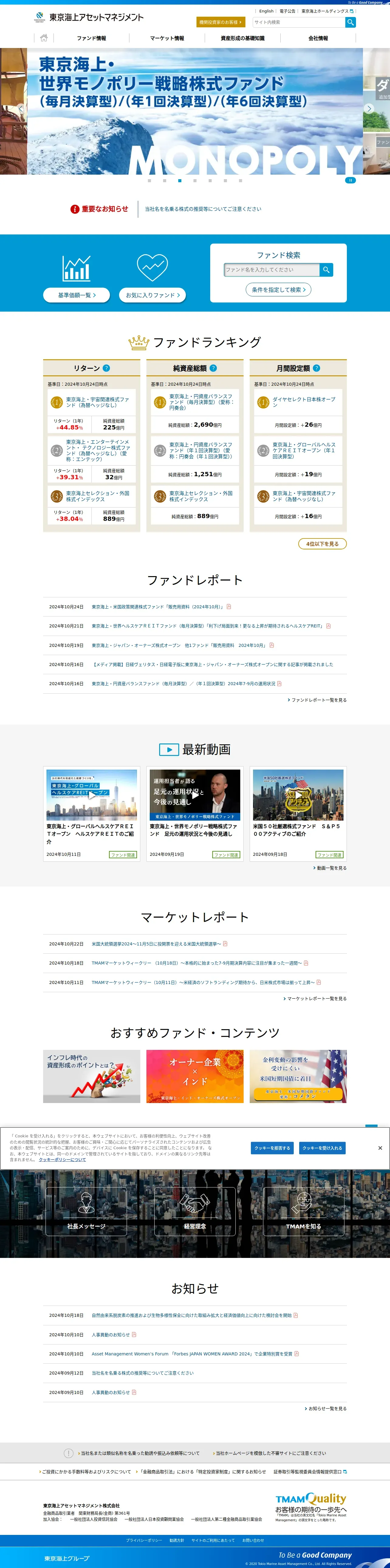Screen dimensions: 390x1568
Task: Click the fund search magnifier button
Action: click(326, 270)
